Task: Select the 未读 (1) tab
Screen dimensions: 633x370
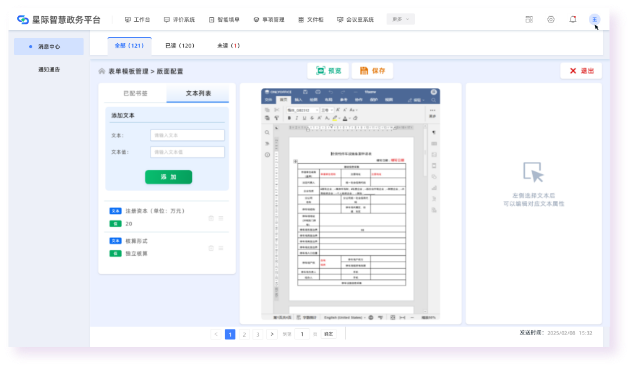Action: point(228,46)
